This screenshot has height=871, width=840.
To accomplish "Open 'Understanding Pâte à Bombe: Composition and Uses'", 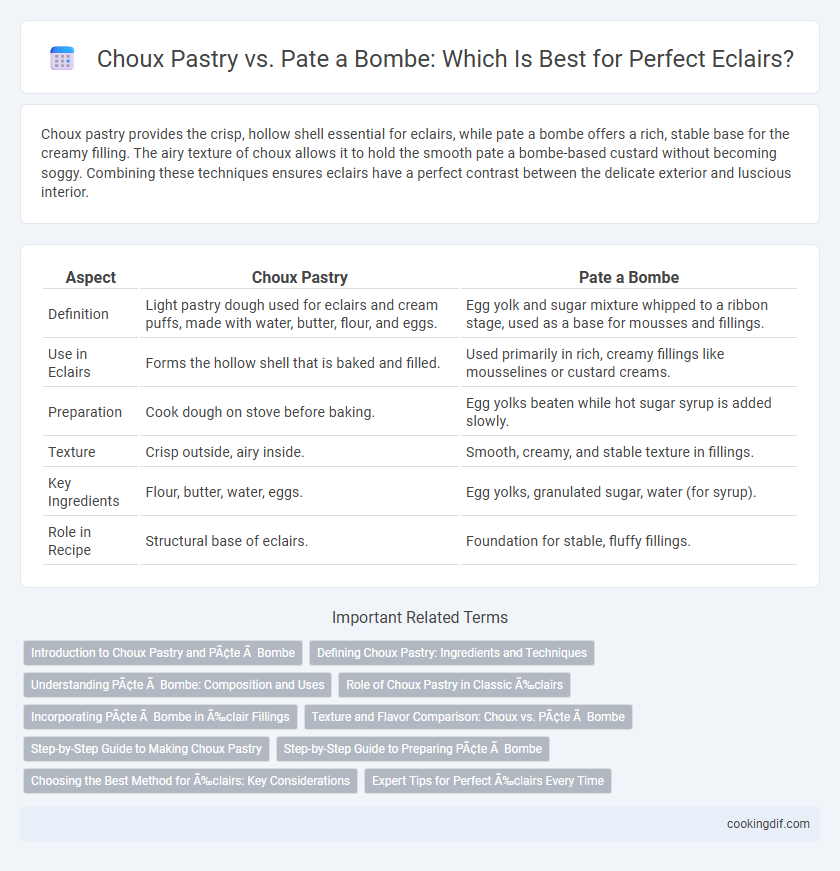I will pos(178,685).
